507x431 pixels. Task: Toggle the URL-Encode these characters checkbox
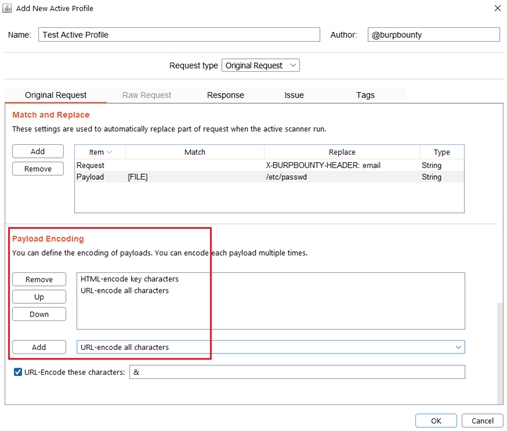pos(18,372)
